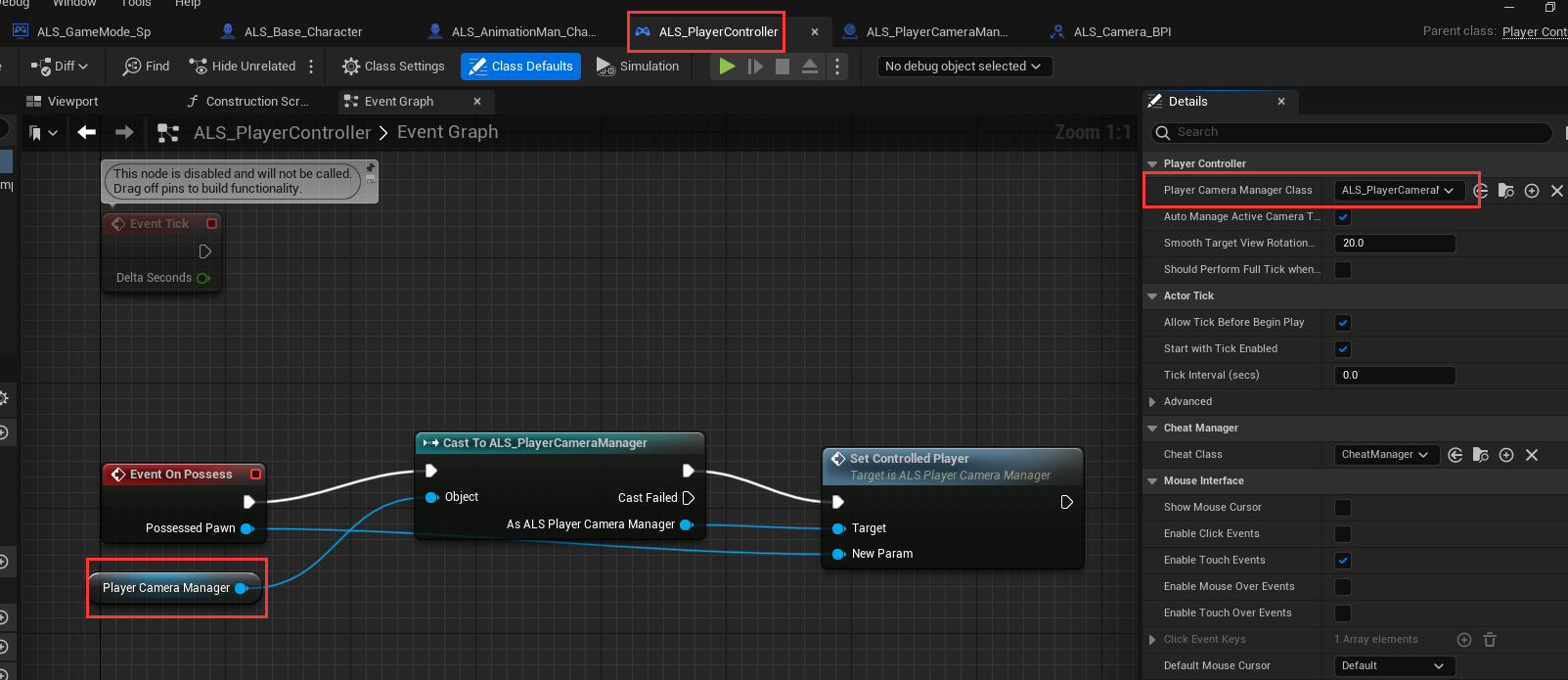1568x680 pixels.
Task: Use selected asset for Player Camera Manager Class
Action: (1481, 191)
